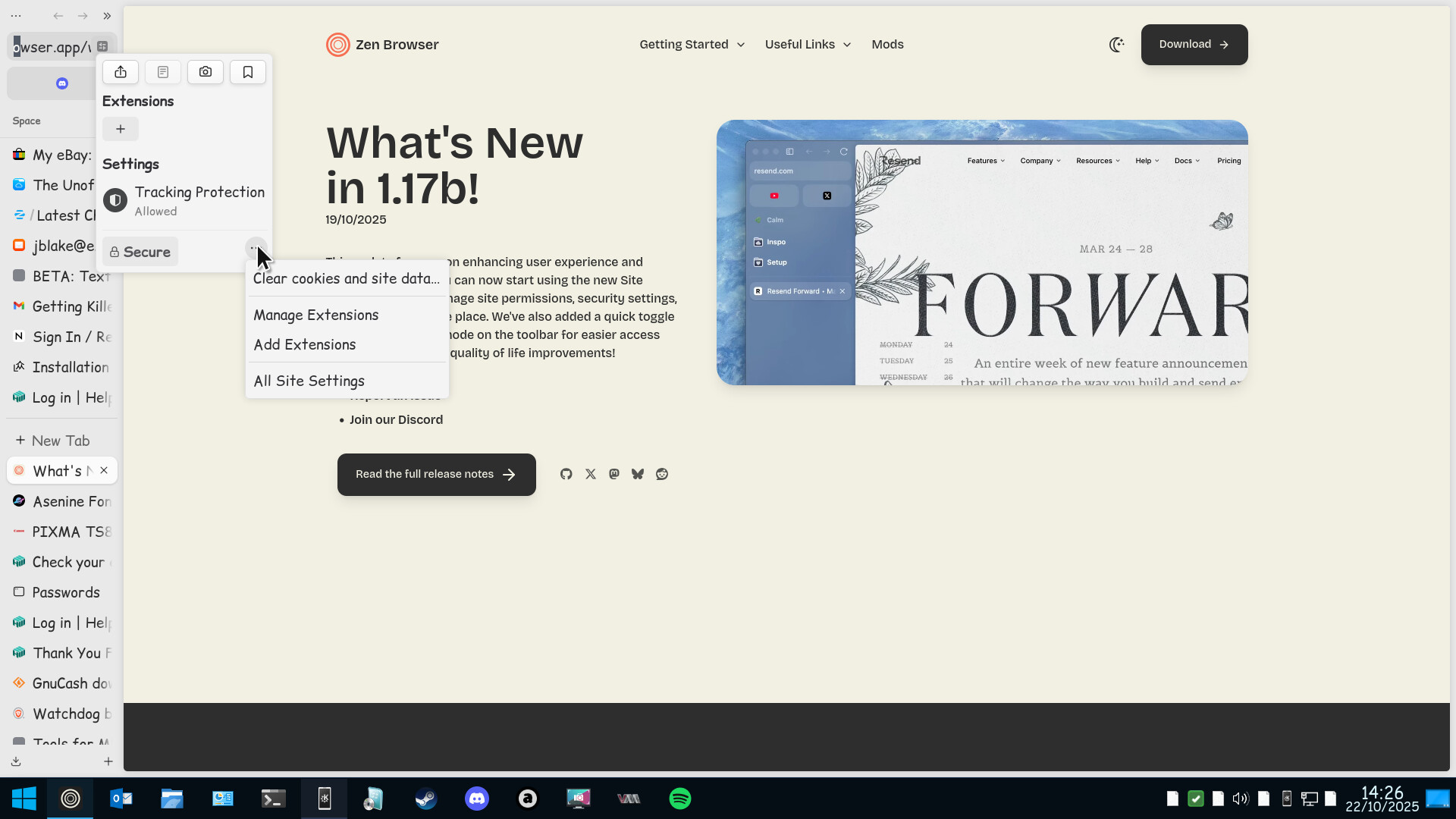Viewport: 1456px width, 819px height.
Task: Expand the Getting Started dropdown
Action: click(x=692, y=45)
